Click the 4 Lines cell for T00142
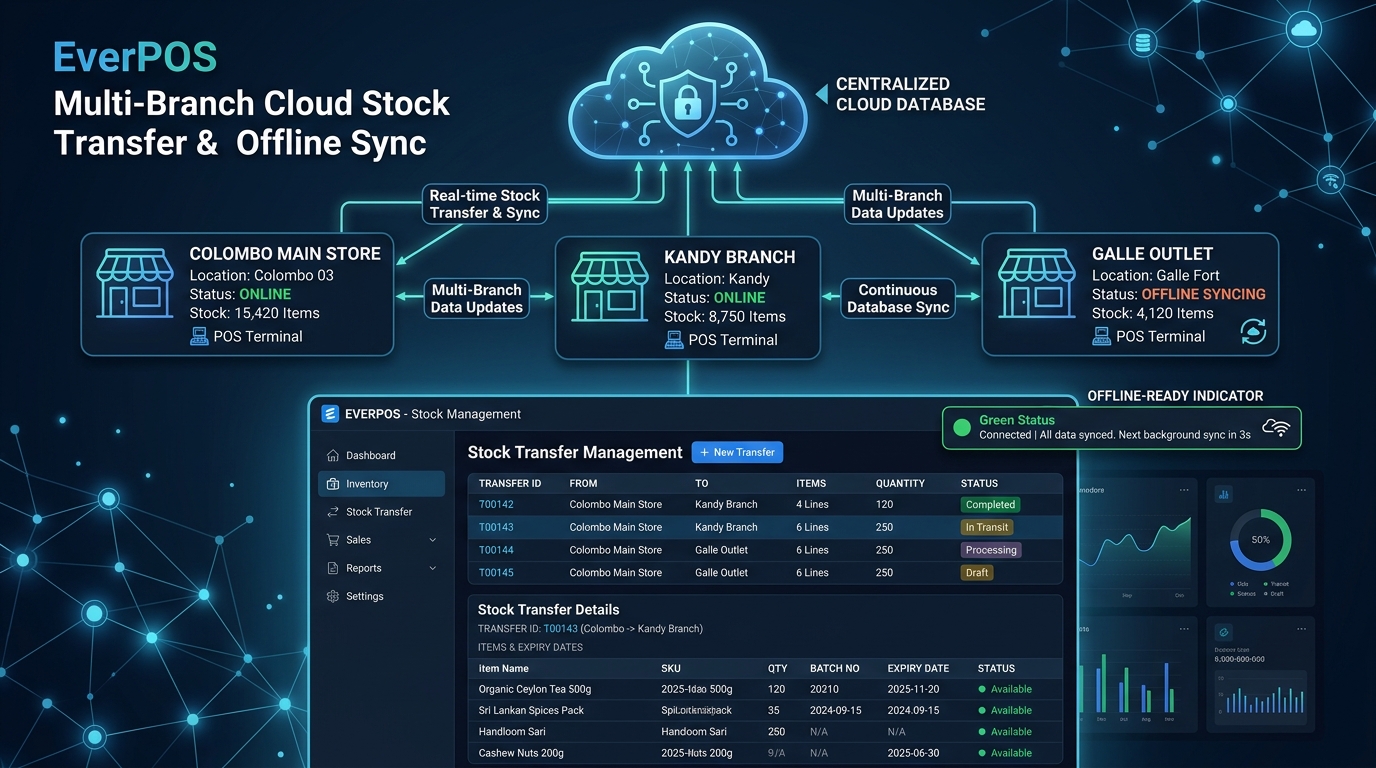The image size is (1376, 768). point(812,505)
